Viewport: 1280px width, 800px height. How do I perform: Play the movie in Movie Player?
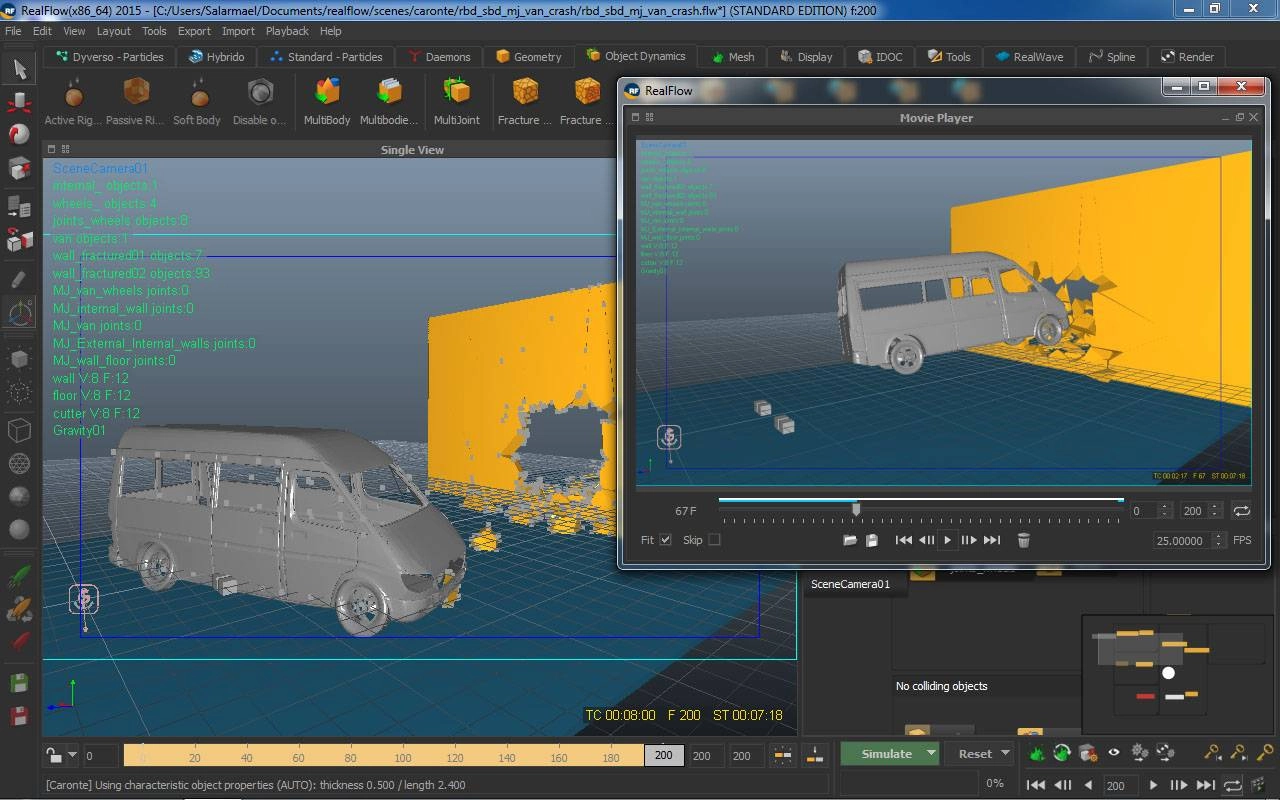click(947, 540)
